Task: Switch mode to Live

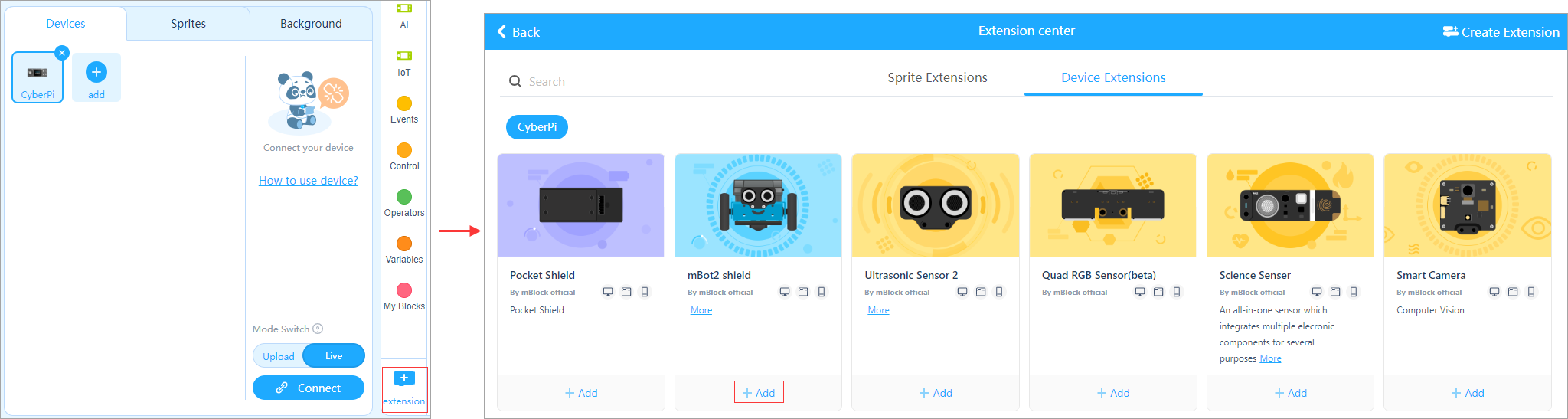Action: pos(334,355)
